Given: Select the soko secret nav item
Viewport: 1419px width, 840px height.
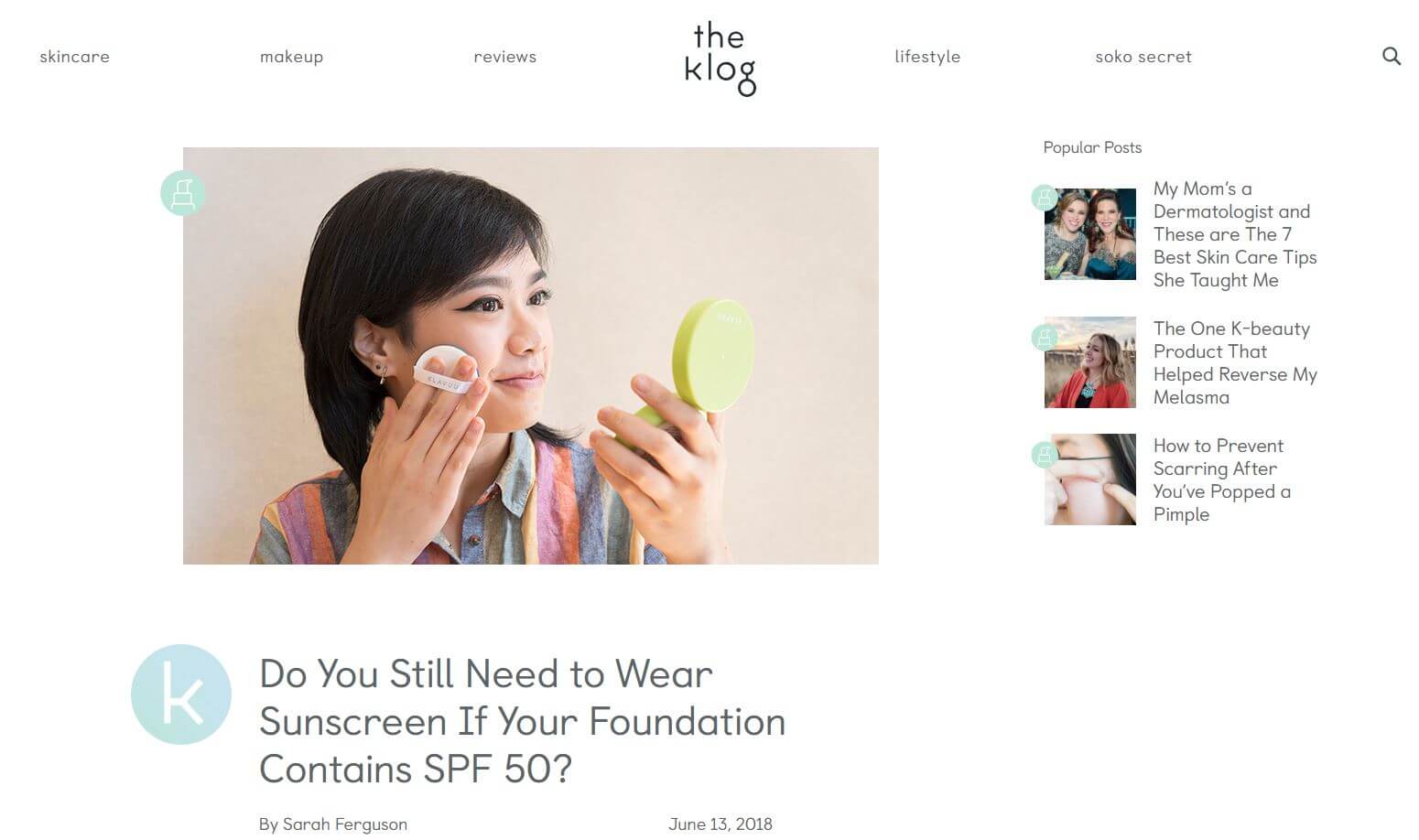Looking at the screenshot, I should (1143, 57).
